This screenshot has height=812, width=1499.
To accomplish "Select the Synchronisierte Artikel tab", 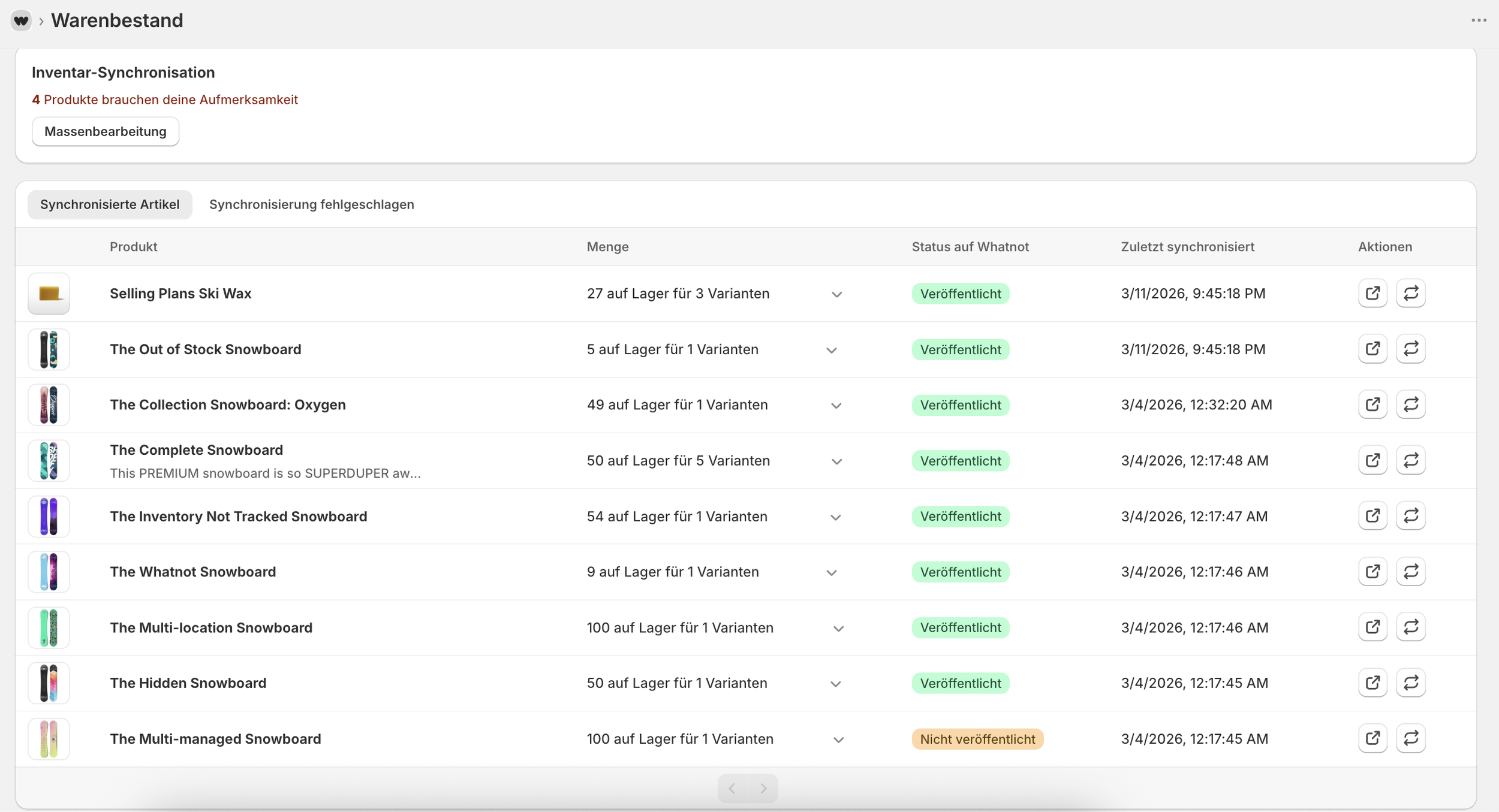I will (x=110, y=204).
